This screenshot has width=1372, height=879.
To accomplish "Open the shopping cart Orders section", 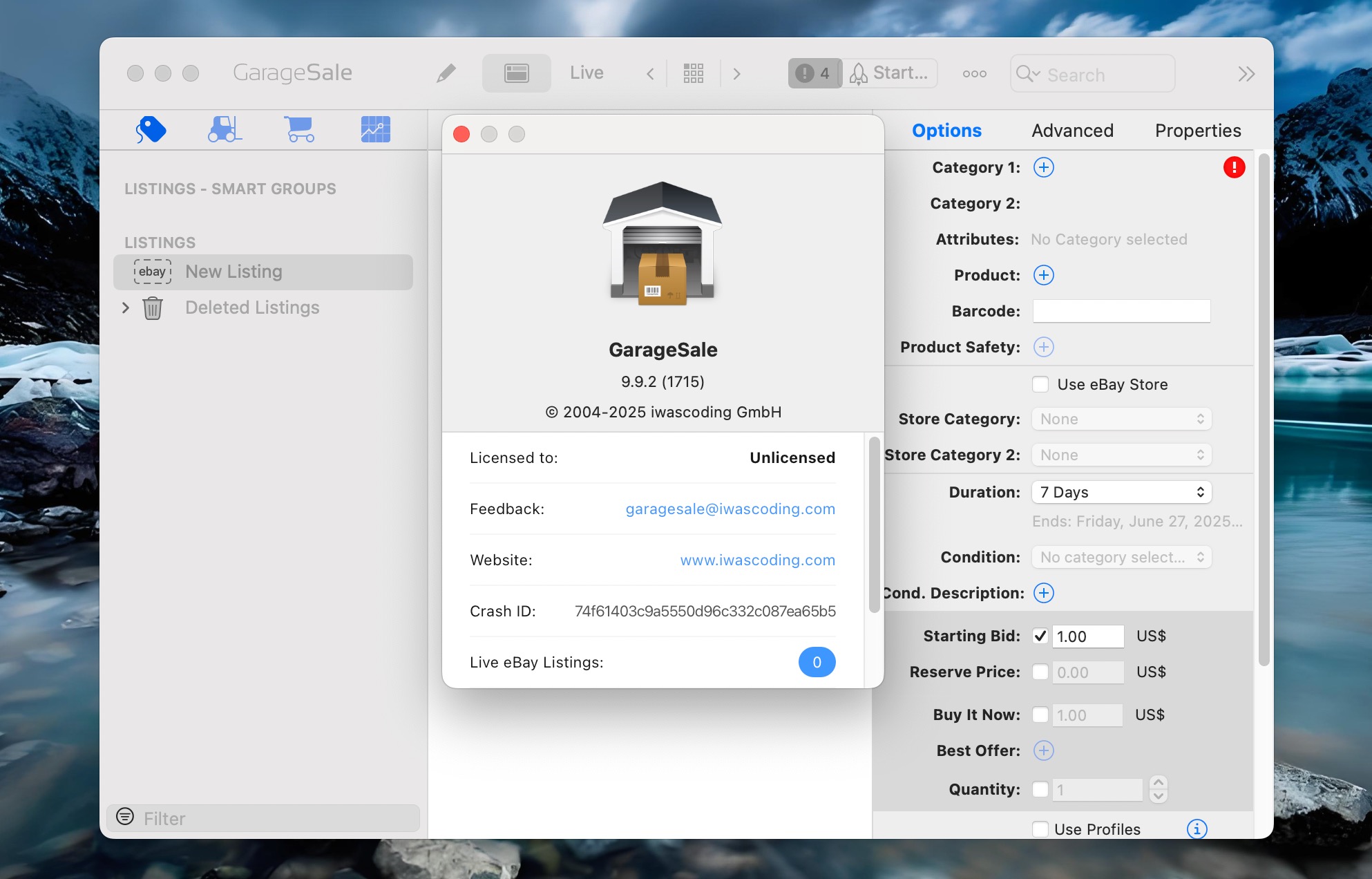I will pos(300,129).
